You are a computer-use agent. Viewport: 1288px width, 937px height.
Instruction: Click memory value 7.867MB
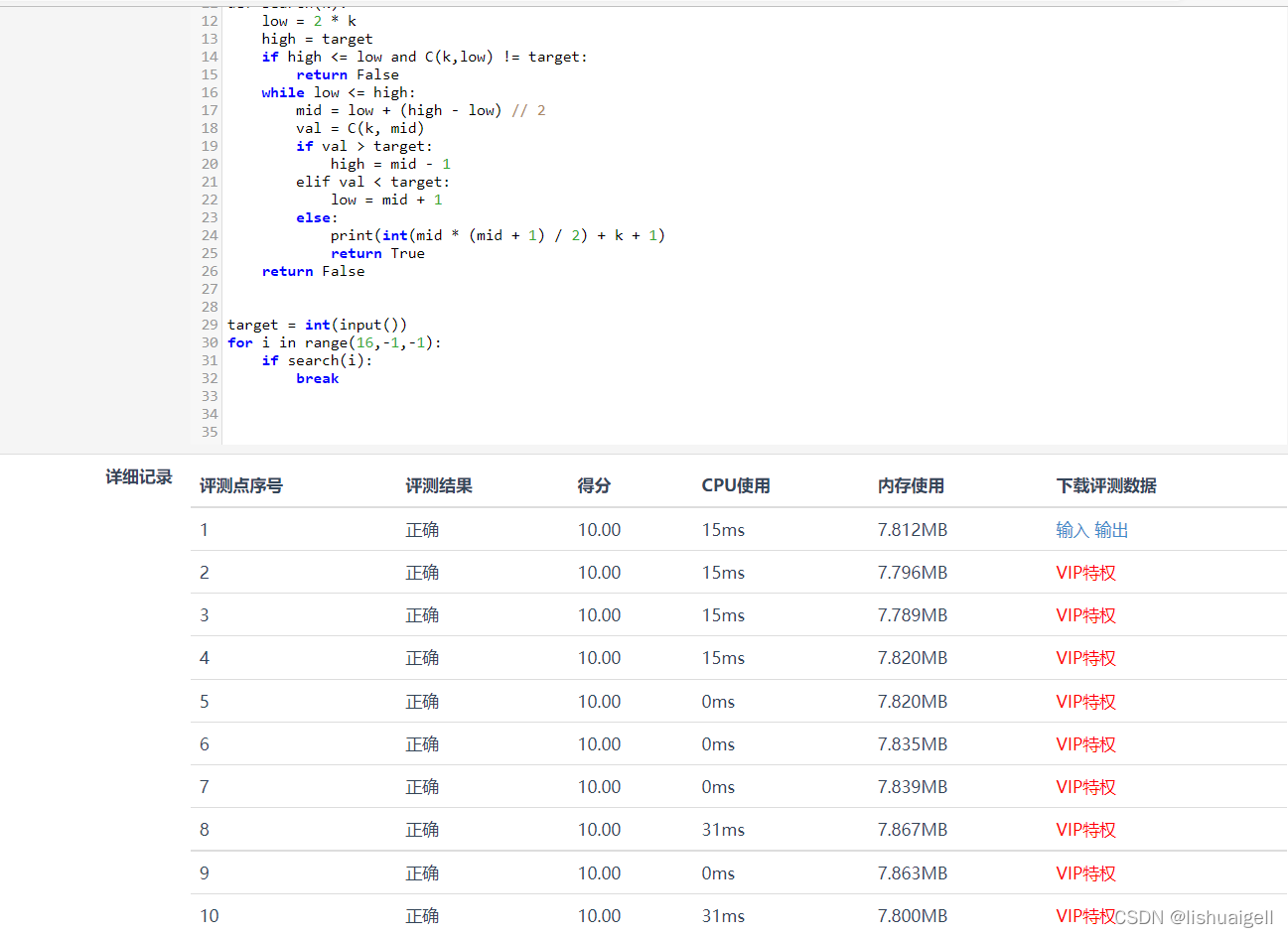[913, 830]
